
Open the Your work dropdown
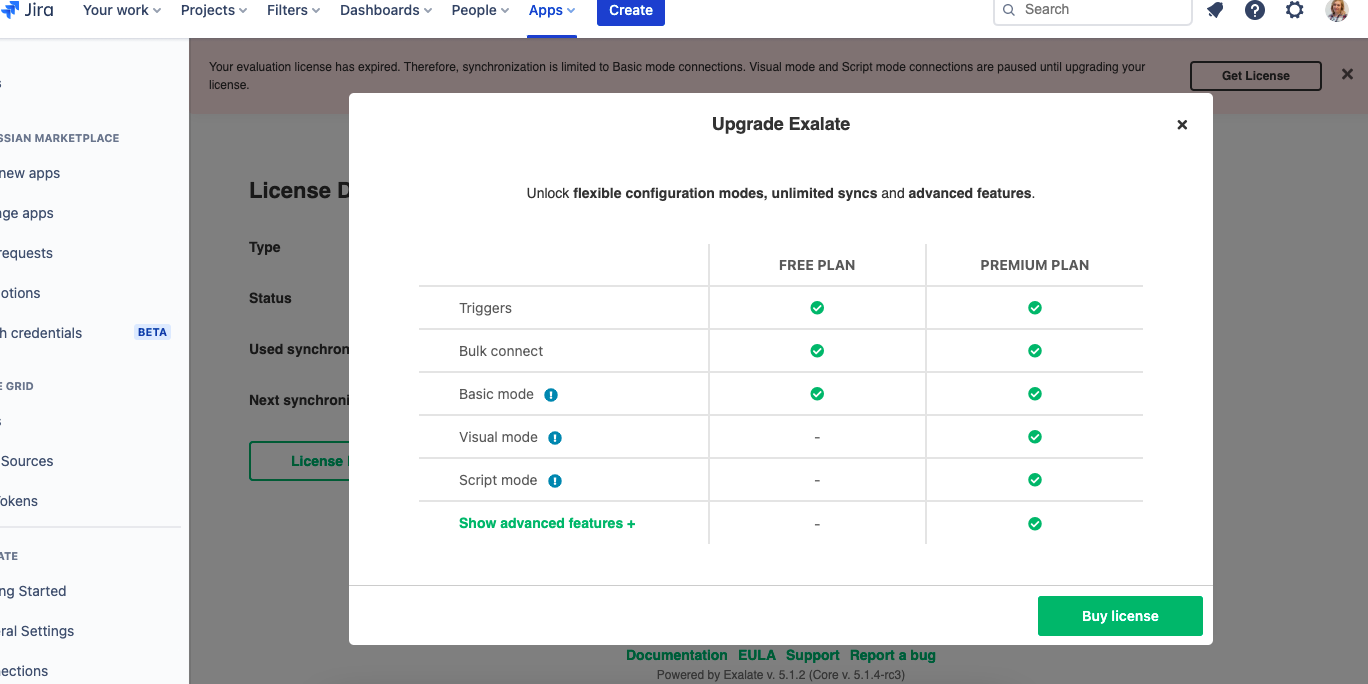click(121, 10)
